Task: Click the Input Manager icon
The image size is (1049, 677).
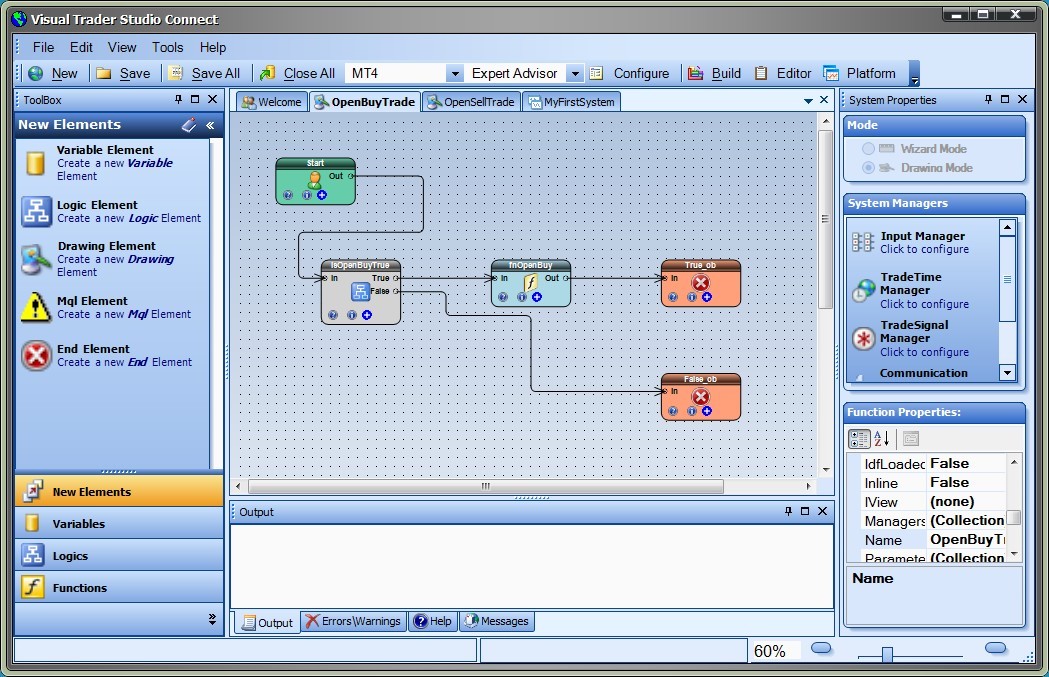Action: (x=863, y=242)
